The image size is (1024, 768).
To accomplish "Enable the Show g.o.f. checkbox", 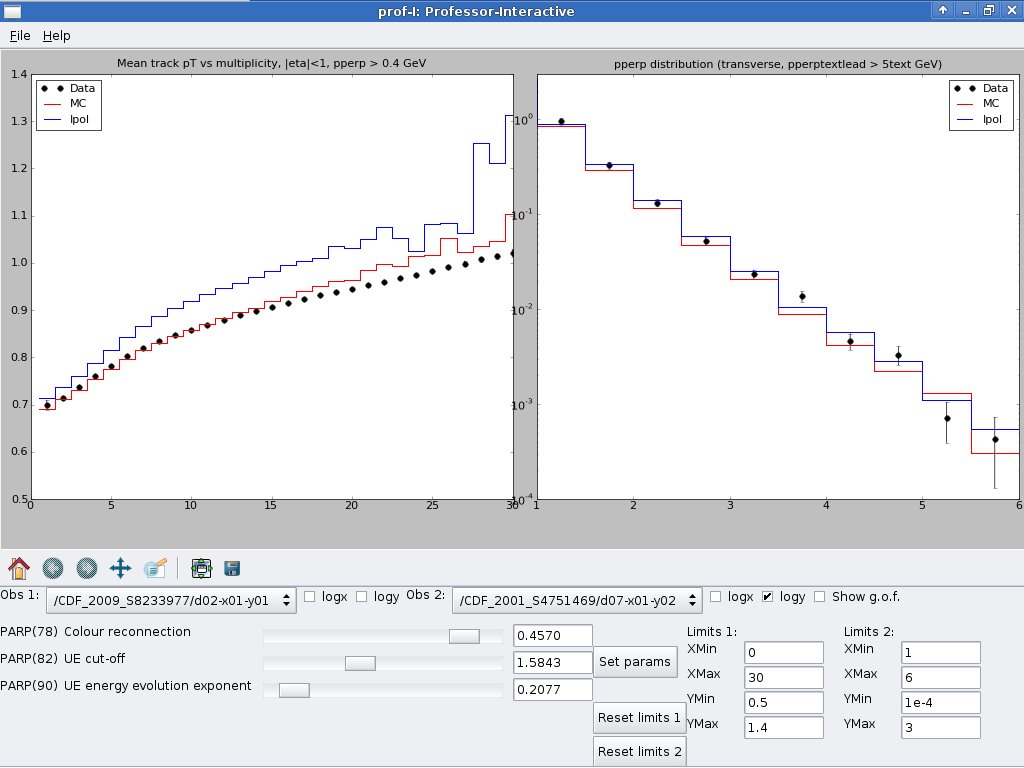I will [820, 597].
